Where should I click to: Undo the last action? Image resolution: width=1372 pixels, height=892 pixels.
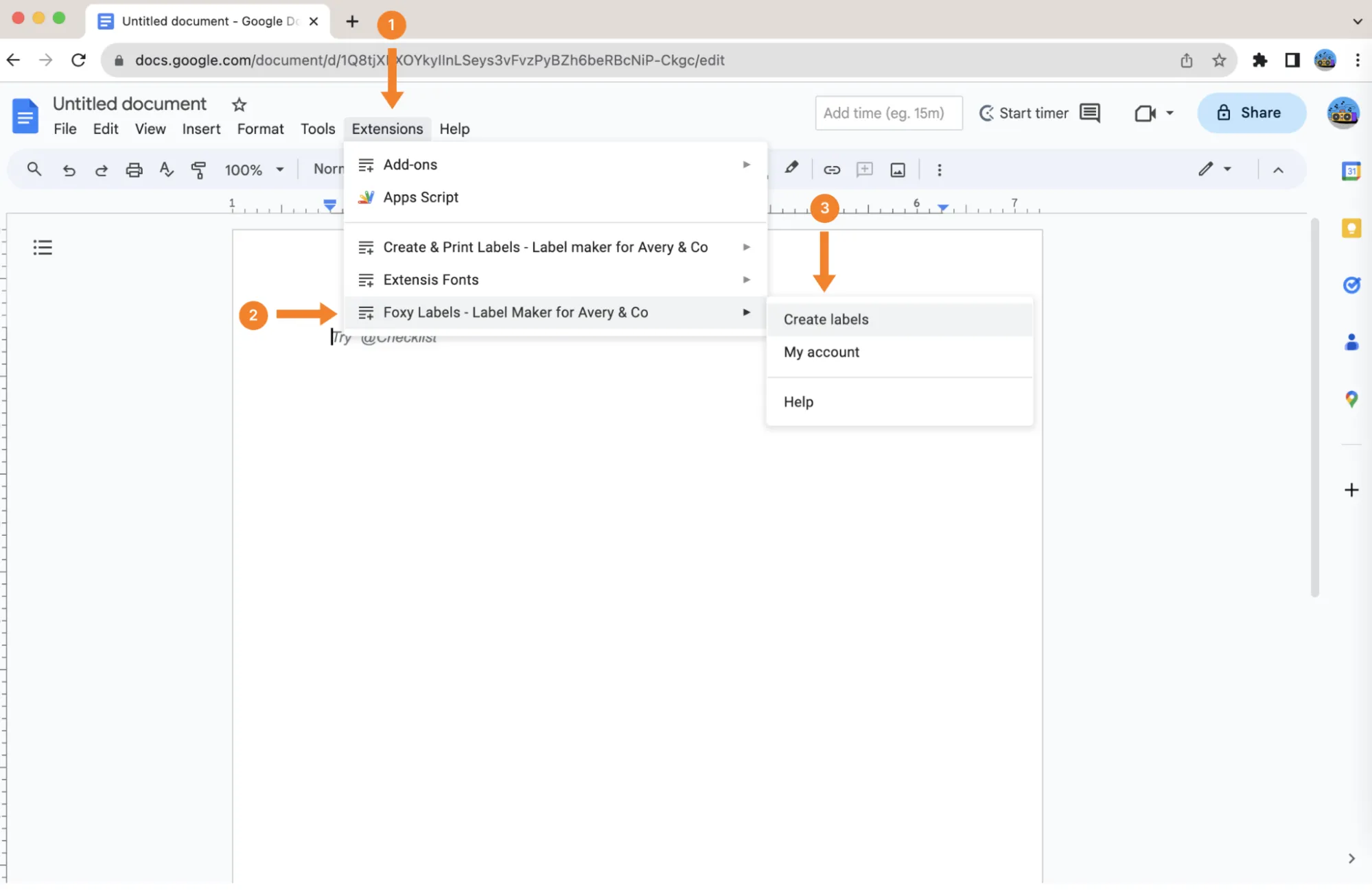pos(69,169)
